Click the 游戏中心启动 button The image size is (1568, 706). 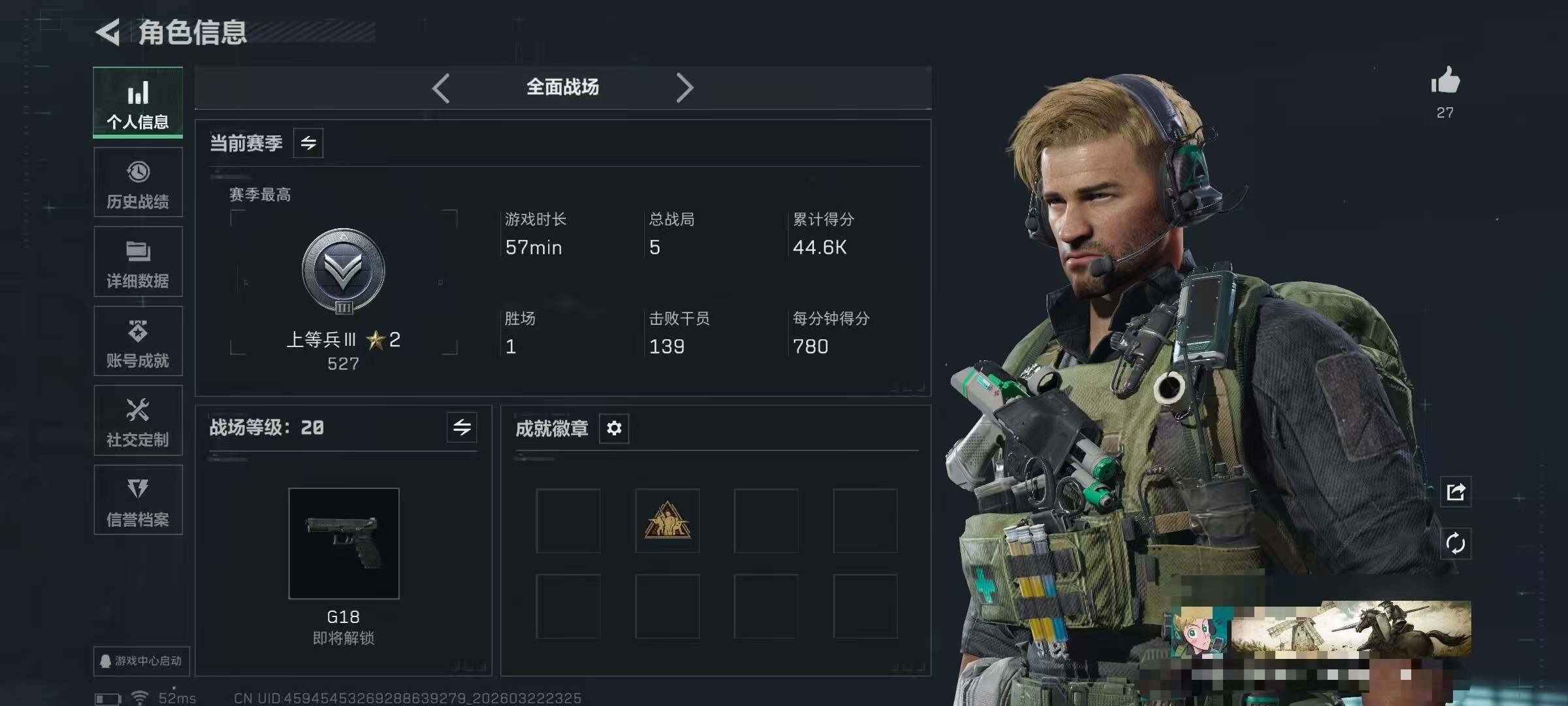(142, 661)
